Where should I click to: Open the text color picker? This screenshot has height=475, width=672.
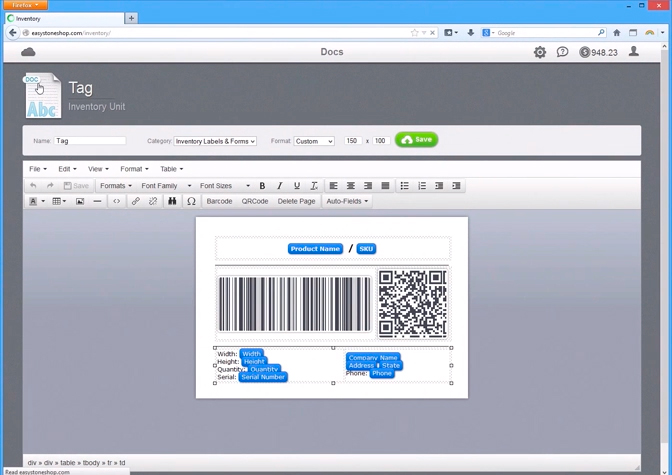(x=35, y=201)
